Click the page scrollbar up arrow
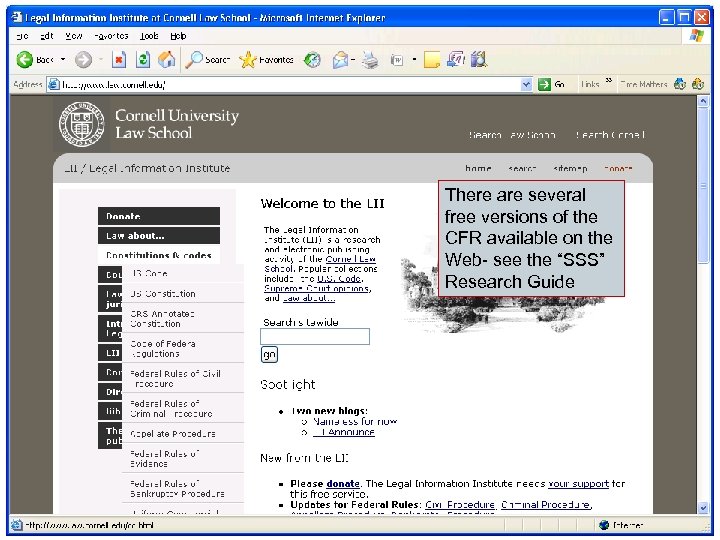Viewport: 720px width, 540px height. 703,101
